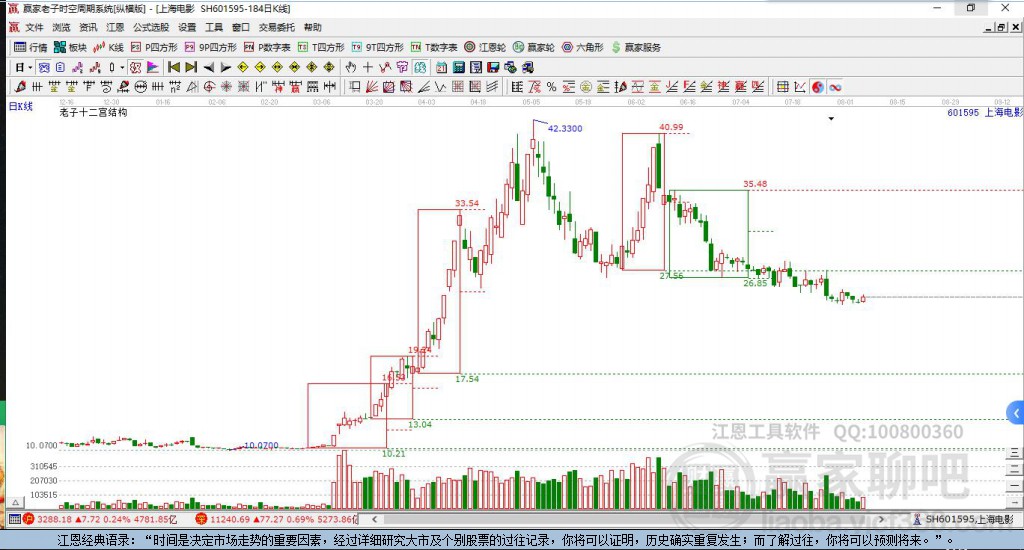Toggle the grid display button
This screenshot has height=550, width=1024.
[782, 87]
